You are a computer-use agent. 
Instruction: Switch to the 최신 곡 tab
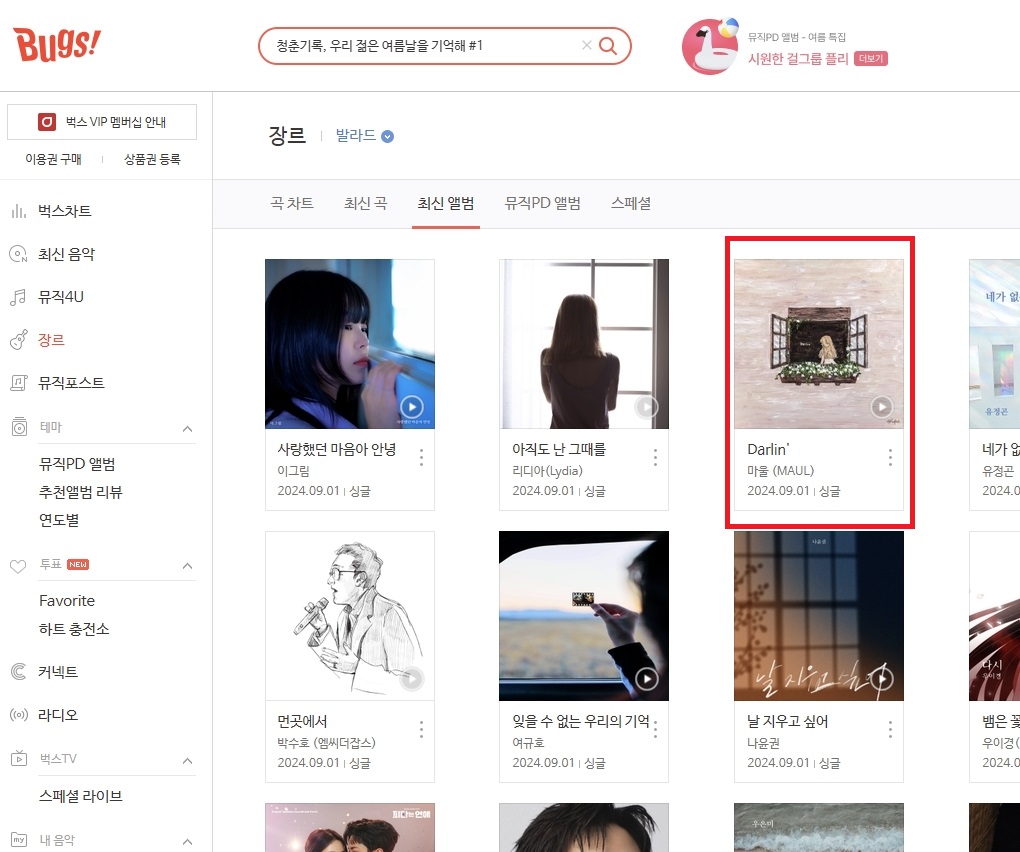click(x=366, y=204)
